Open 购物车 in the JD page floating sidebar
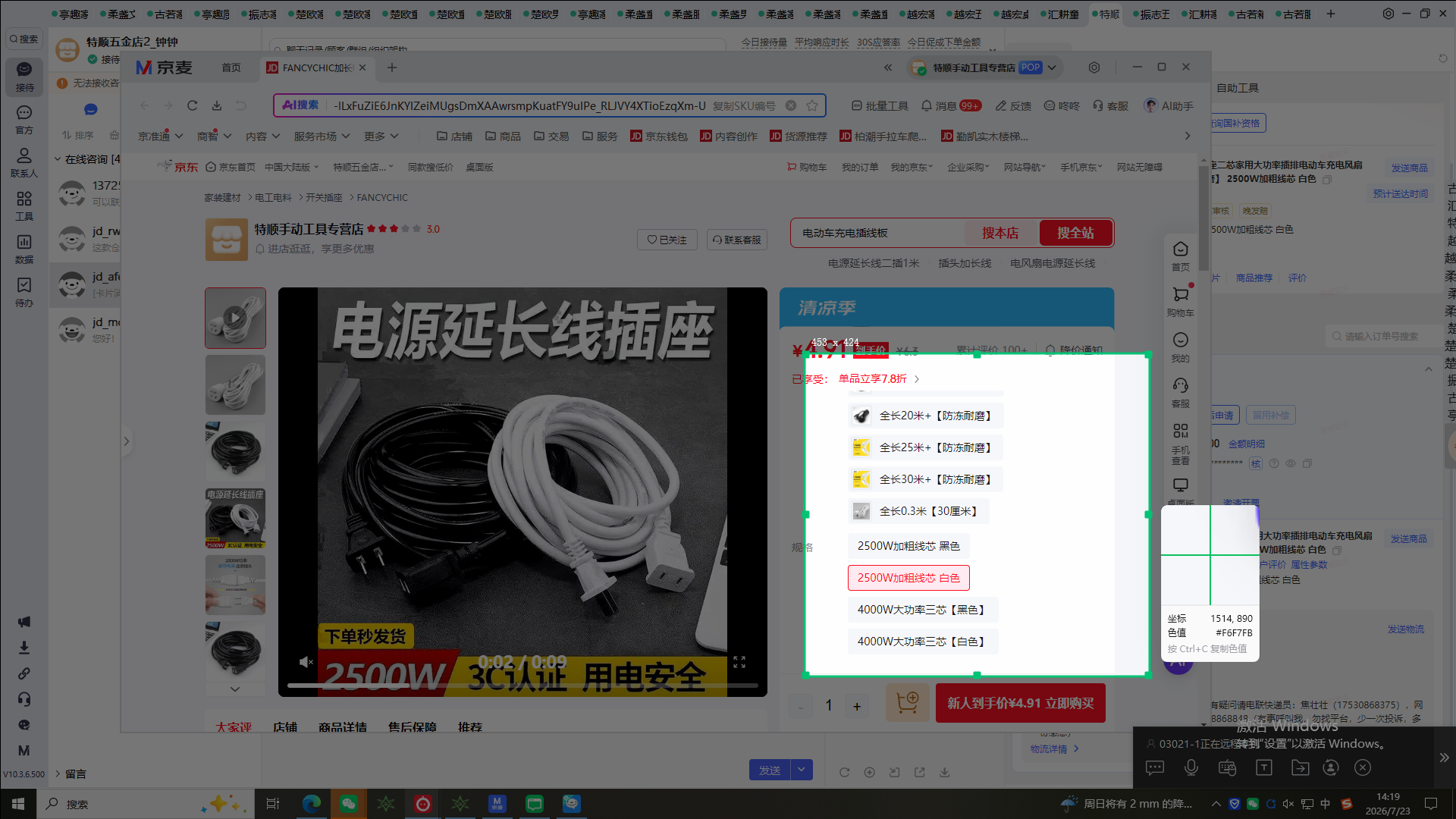 tap(1181, 301)
